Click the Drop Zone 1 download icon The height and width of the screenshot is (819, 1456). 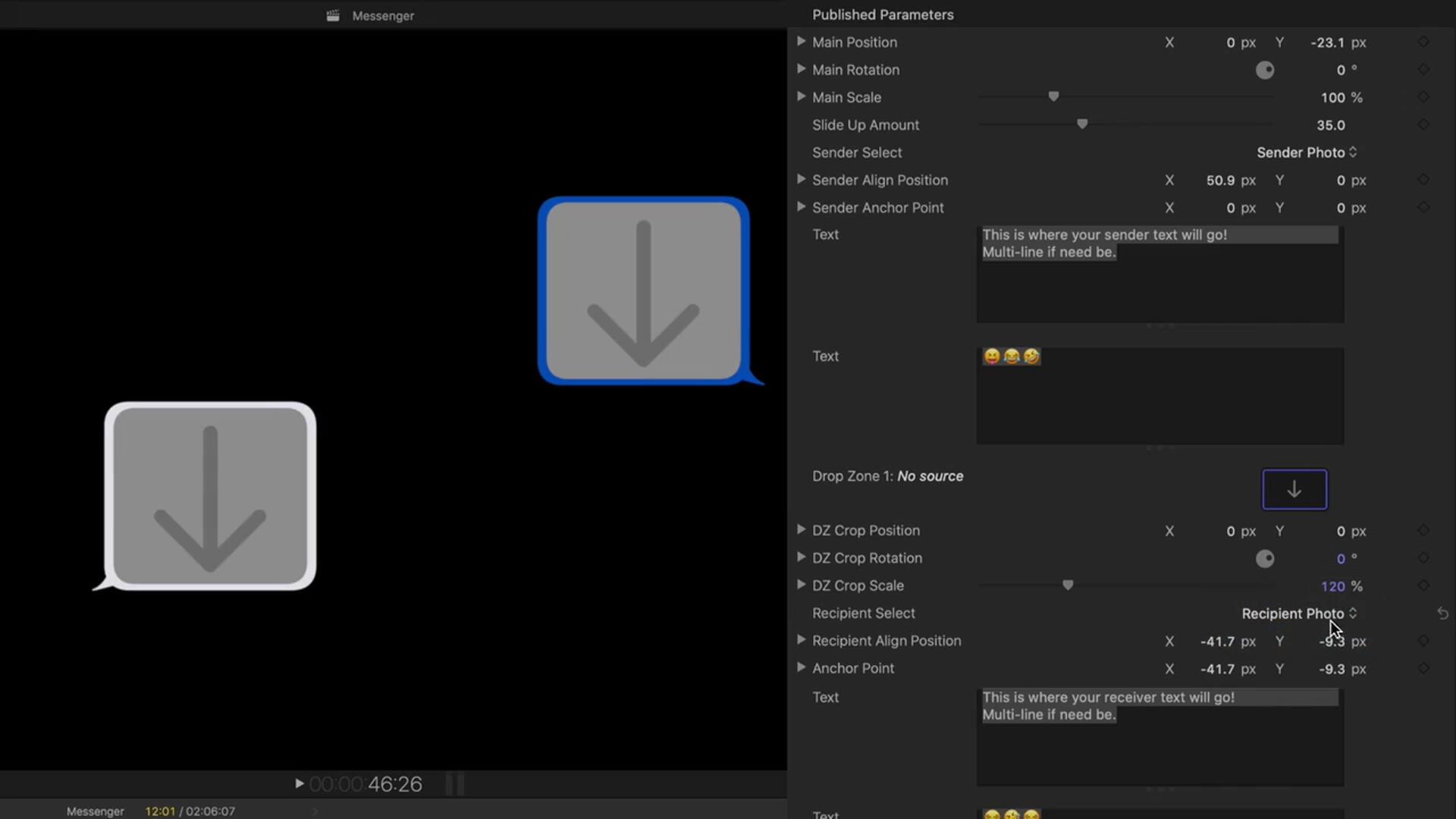tap(1294, 489)
